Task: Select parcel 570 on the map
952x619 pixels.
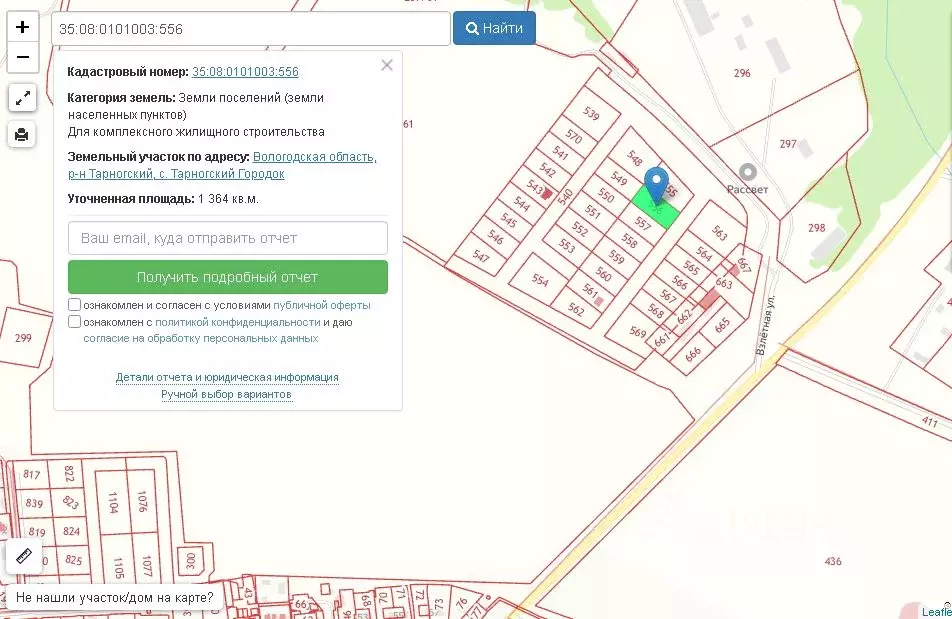Action: (574, 136)
